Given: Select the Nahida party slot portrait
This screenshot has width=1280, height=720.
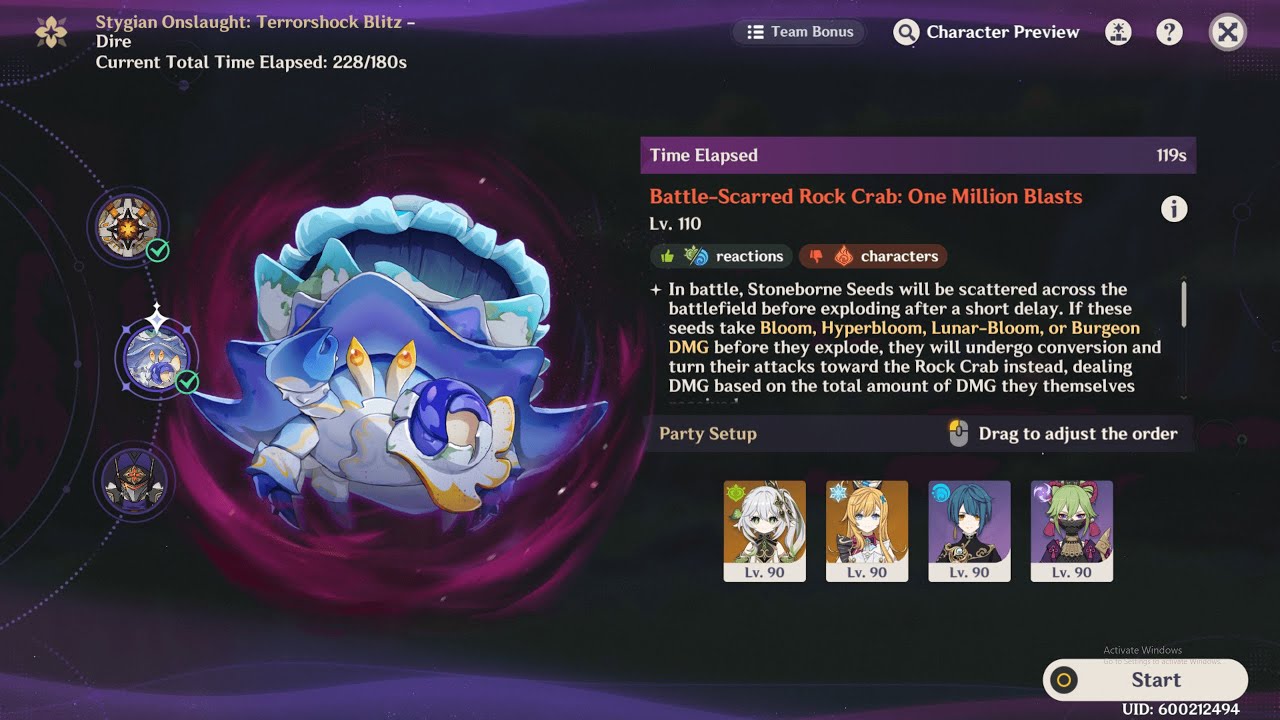Looking at the screenshot, I should point(764,531).
